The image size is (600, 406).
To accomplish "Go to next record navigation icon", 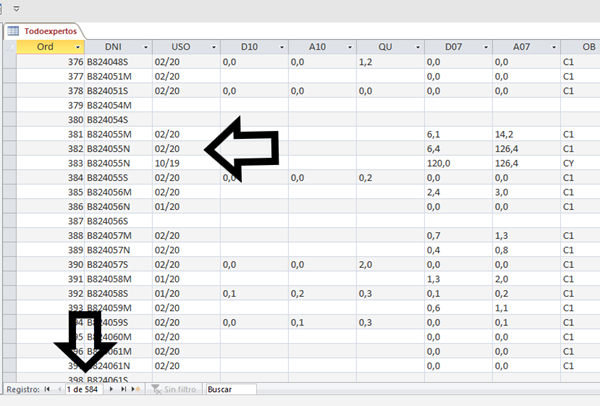I will coord(111,389).
